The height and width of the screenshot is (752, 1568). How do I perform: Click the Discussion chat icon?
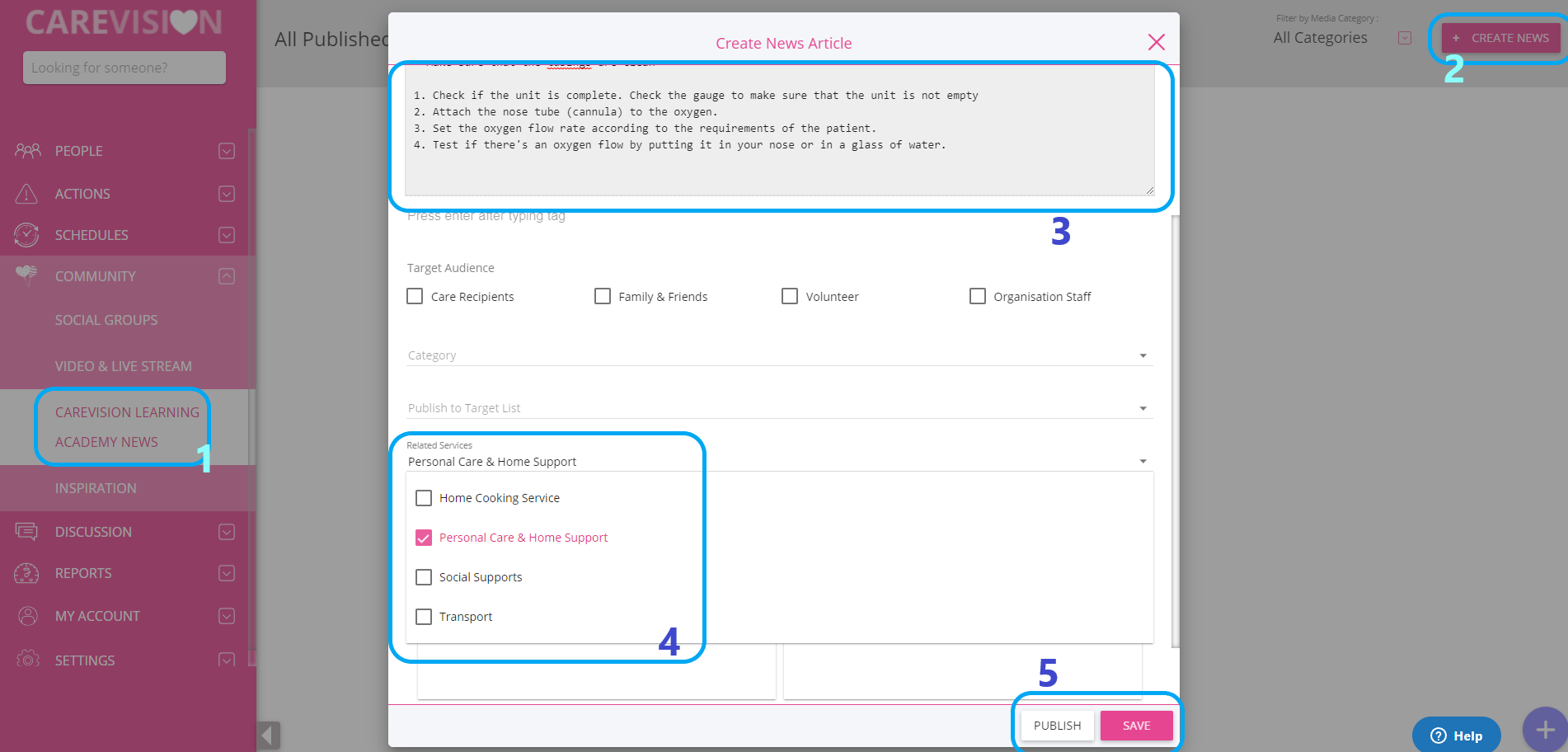[26, 532]
